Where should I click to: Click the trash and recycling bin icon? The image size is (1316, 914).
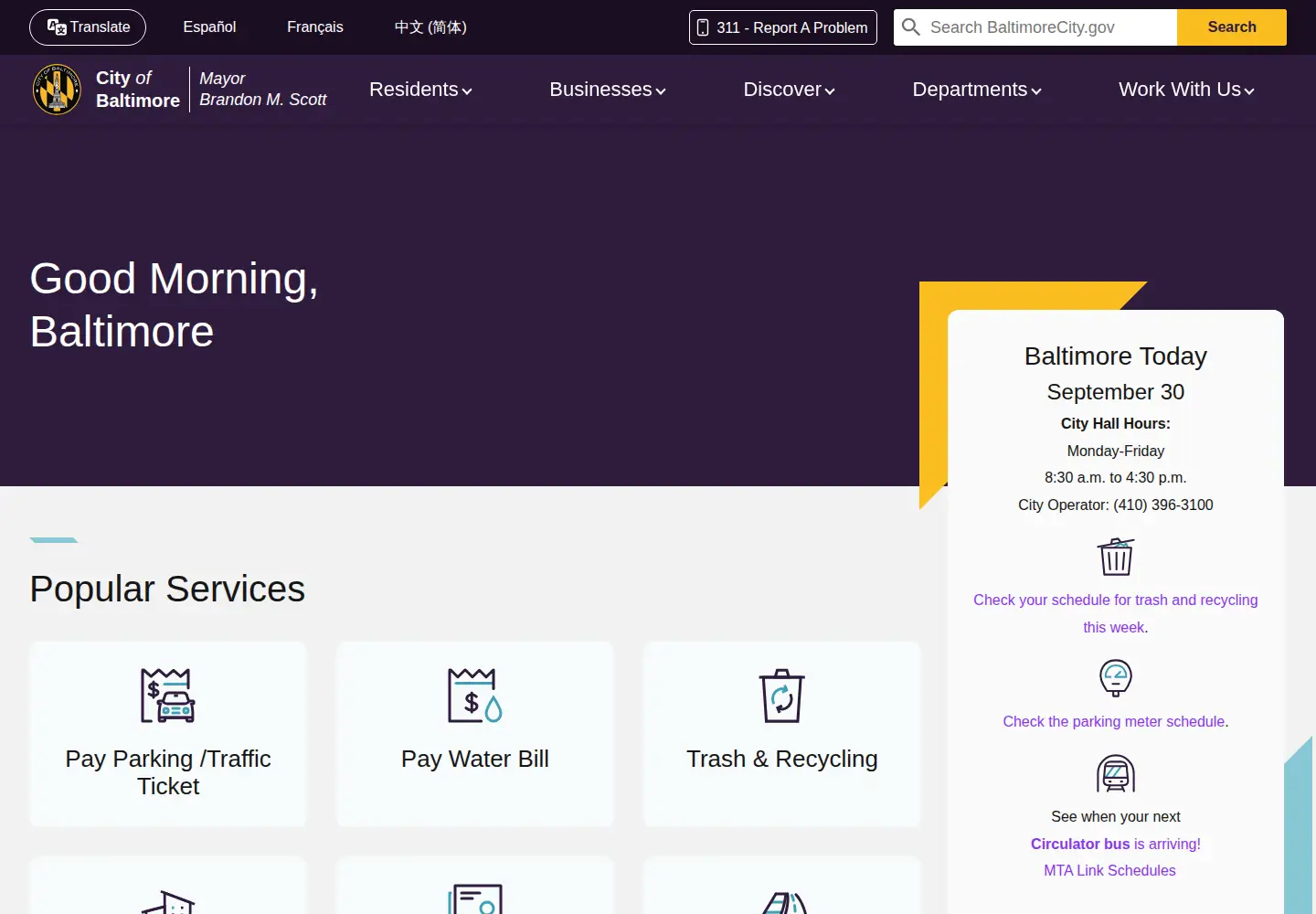click(x=782, y=696)
